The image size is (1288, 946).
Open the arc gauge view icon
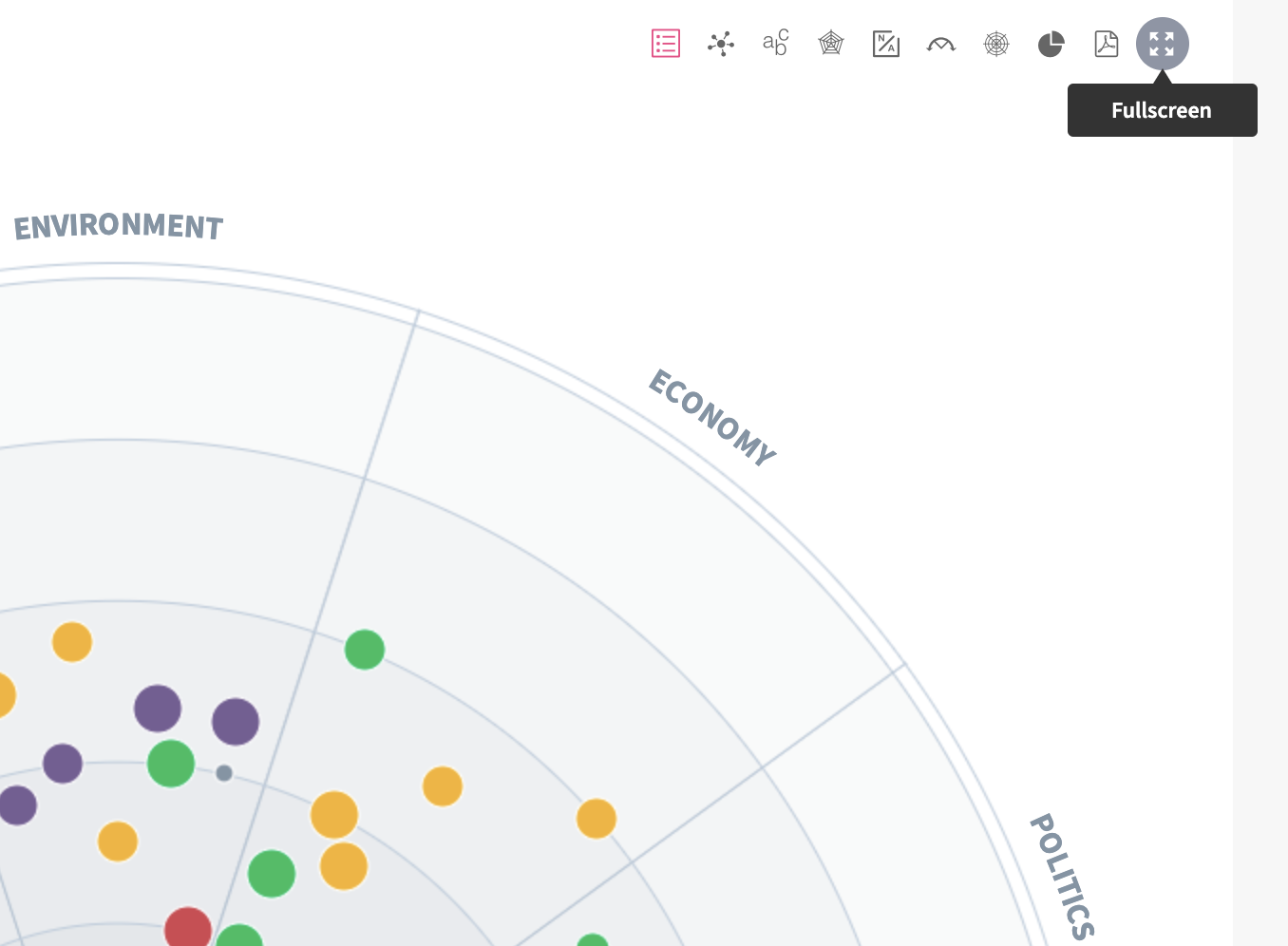tap(941, 44)
